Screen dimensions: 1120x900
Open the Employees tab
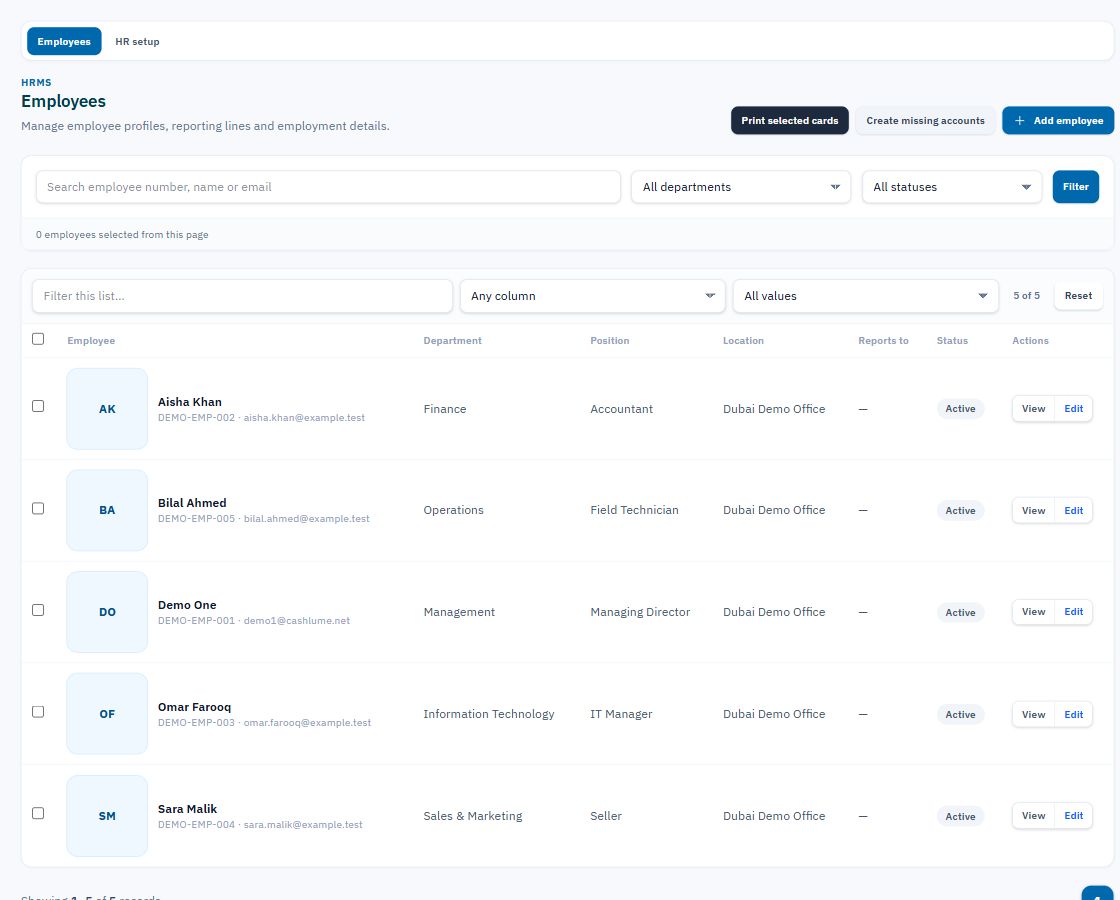coord(64,41)
